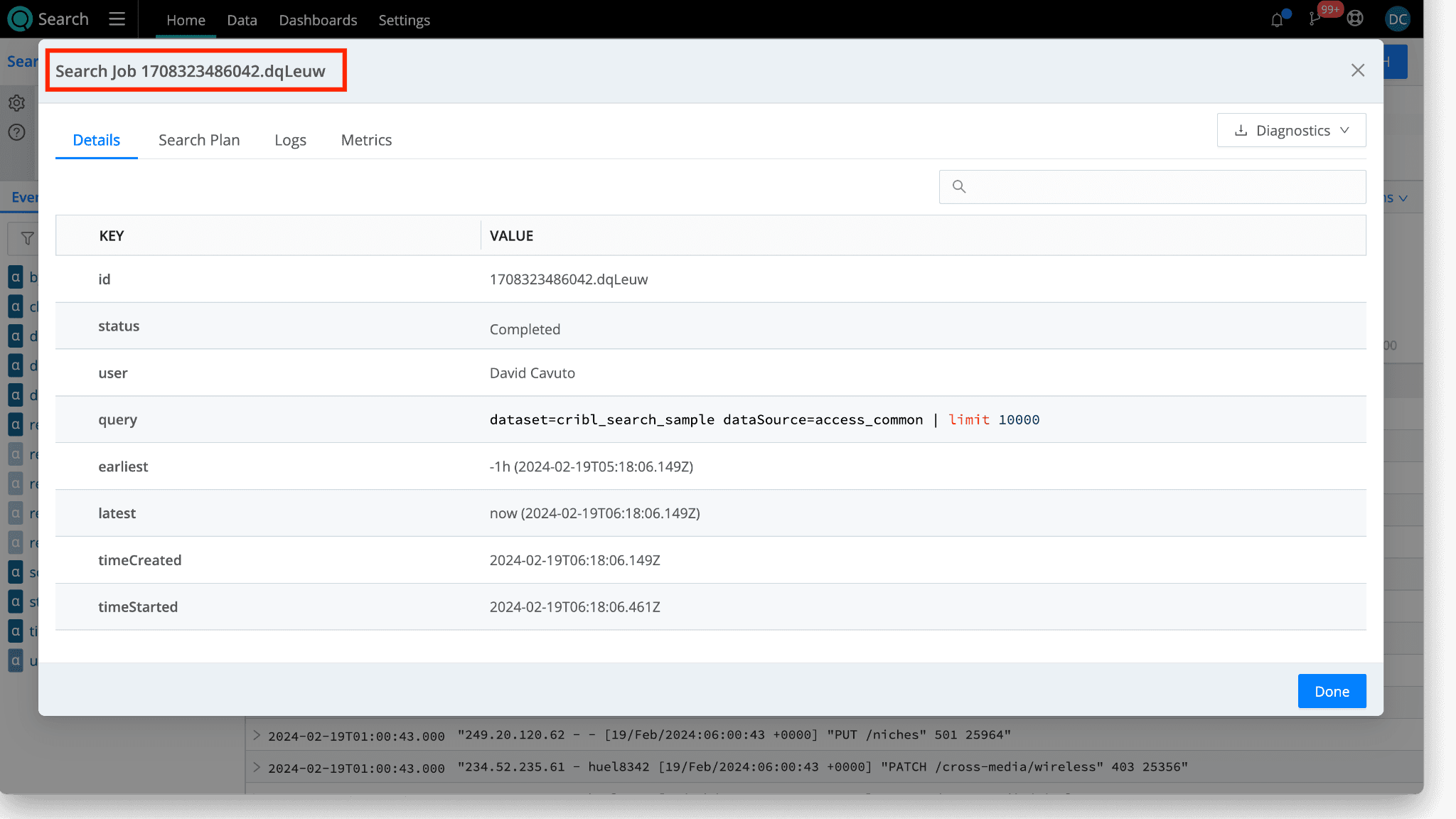Open the DC user avatar menu
The width and height of the screenshot is (1456, 819).
pos(1397,19)
